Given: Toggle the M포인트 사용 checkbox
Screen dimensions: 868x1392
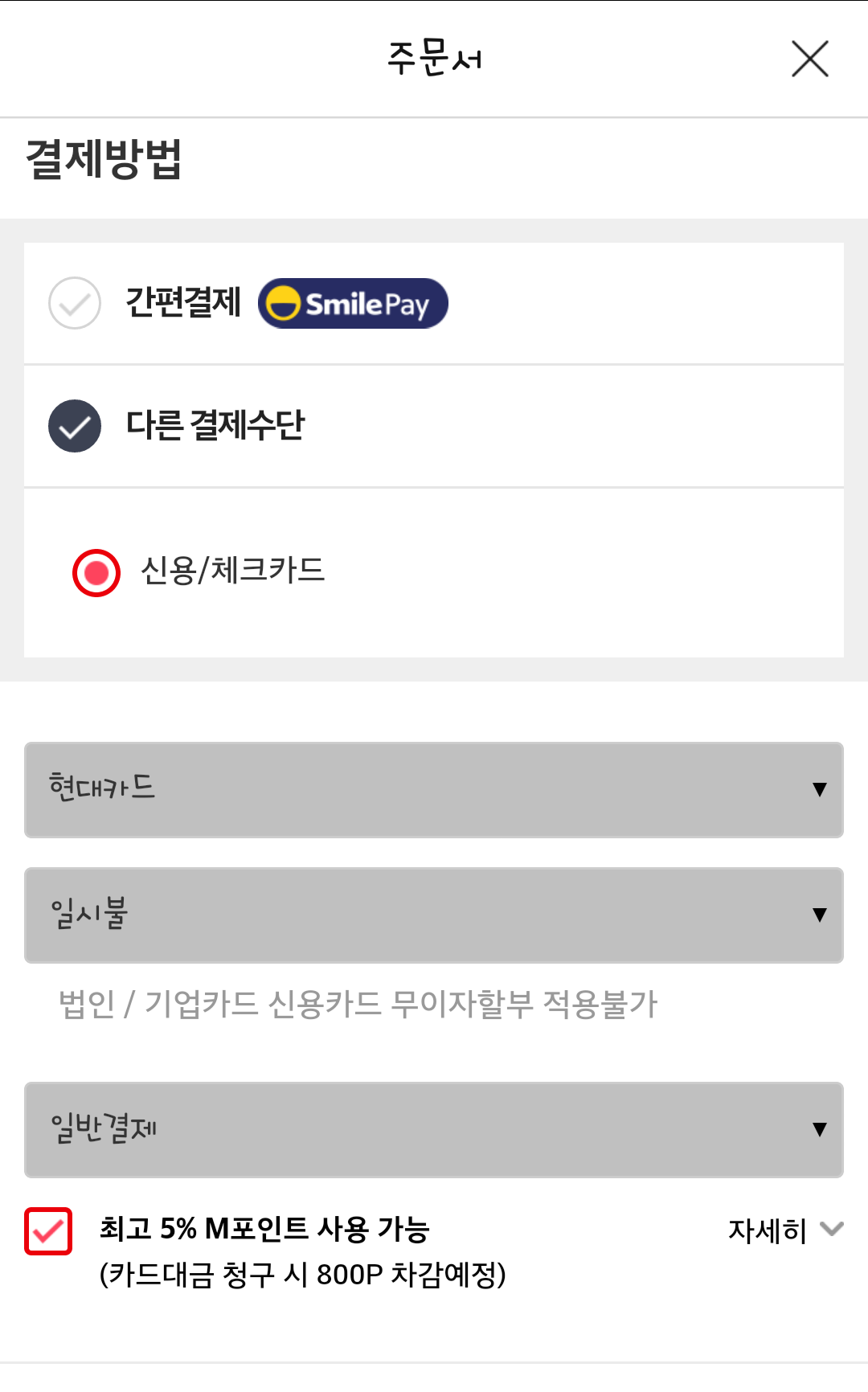Looking at the screenshot, I should pos(48,1230).
